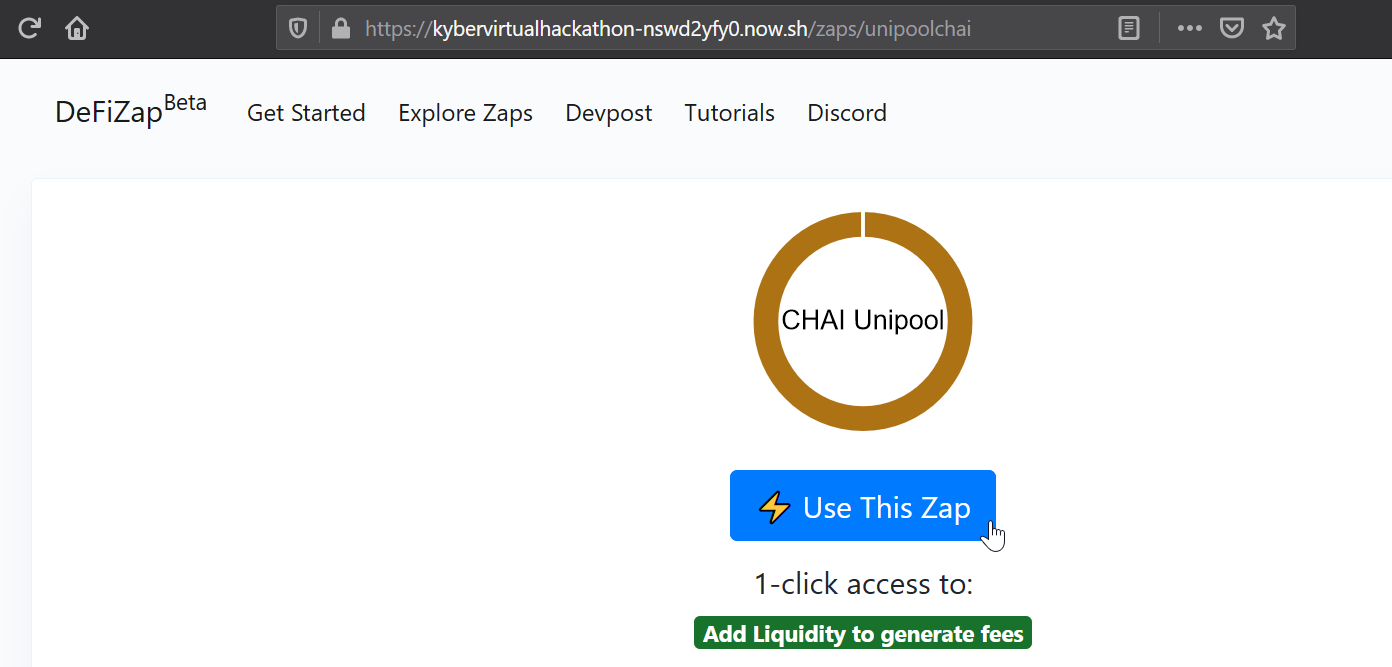Image resolution: width=1392 pixels, height=667 pixels.
Task: Open the Discord nav link
Action: click(x=847, y=113)
